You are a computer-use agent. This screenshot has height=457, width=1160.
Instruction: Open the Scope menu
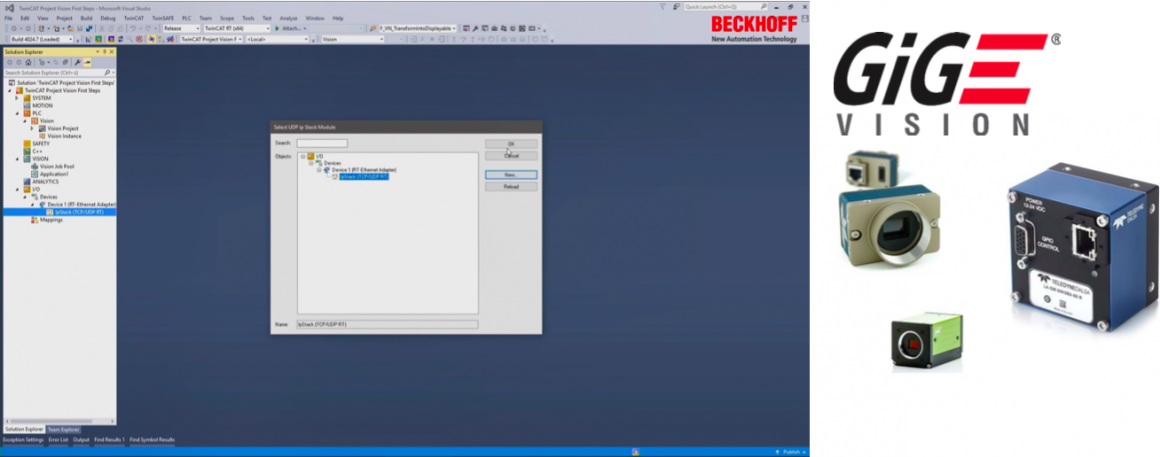point(227,18)
